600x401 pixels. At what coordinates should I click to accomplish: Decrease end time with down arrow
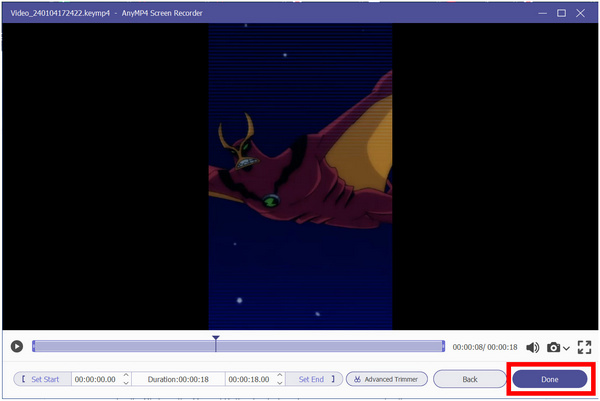pyautogui.click(x=280, y=383)
